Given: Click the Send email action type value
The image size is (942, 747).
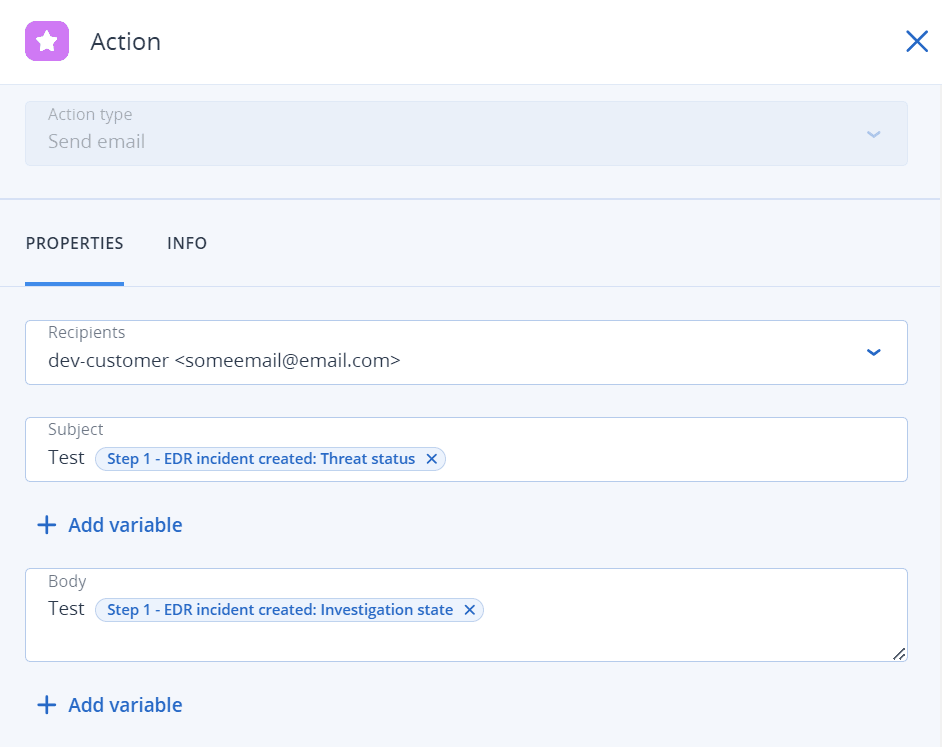Looking at the screenshot, I should tap(97, 142).
